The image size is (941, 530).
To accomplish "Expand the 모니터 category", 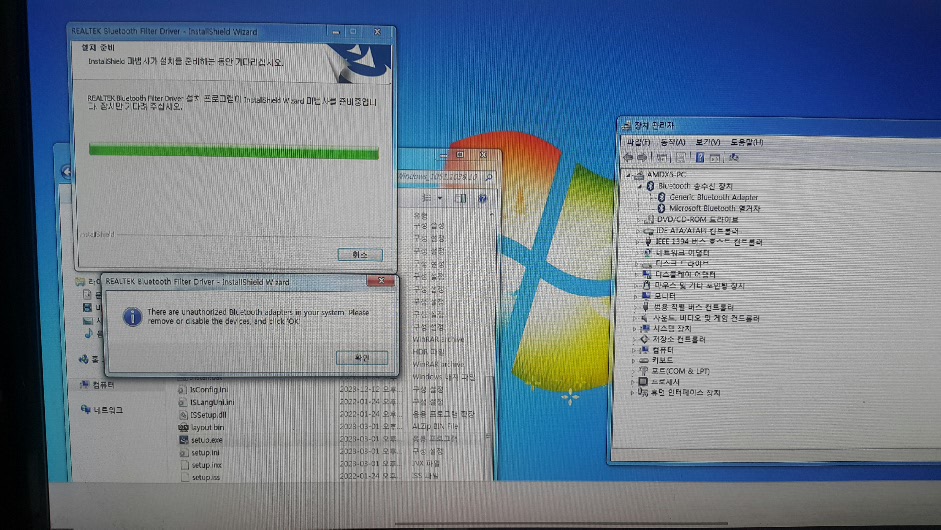I will click(x=636, y=296).
